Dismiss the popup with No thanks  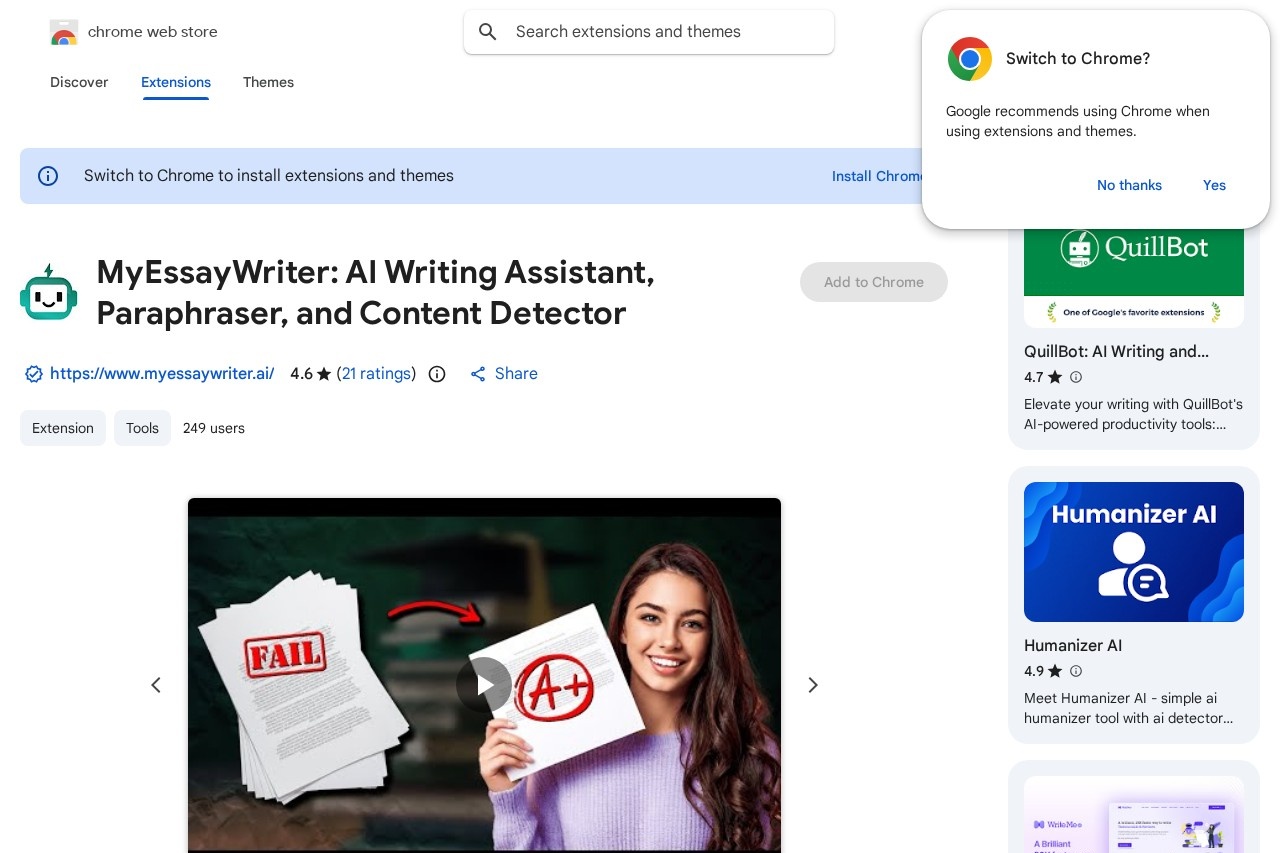point(1129,185)
